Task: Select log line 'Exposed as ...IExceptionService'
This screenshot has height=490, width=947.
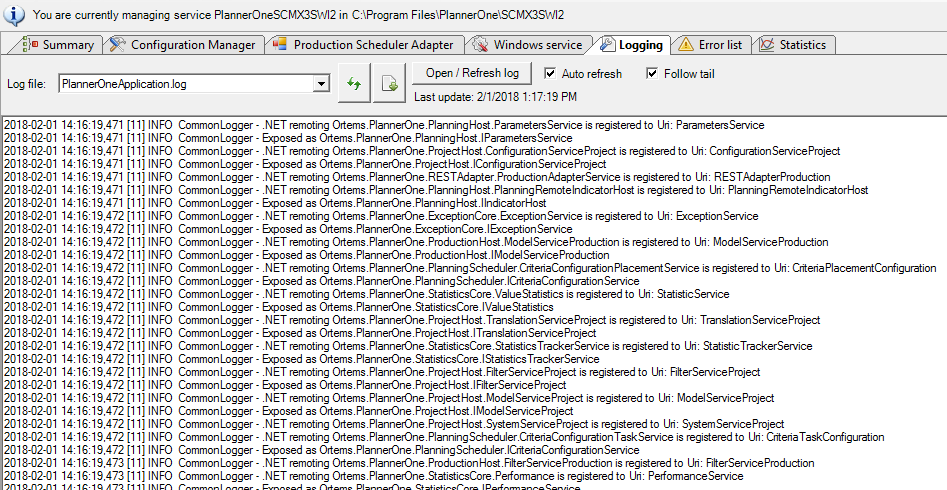Action: pos(288,229)
